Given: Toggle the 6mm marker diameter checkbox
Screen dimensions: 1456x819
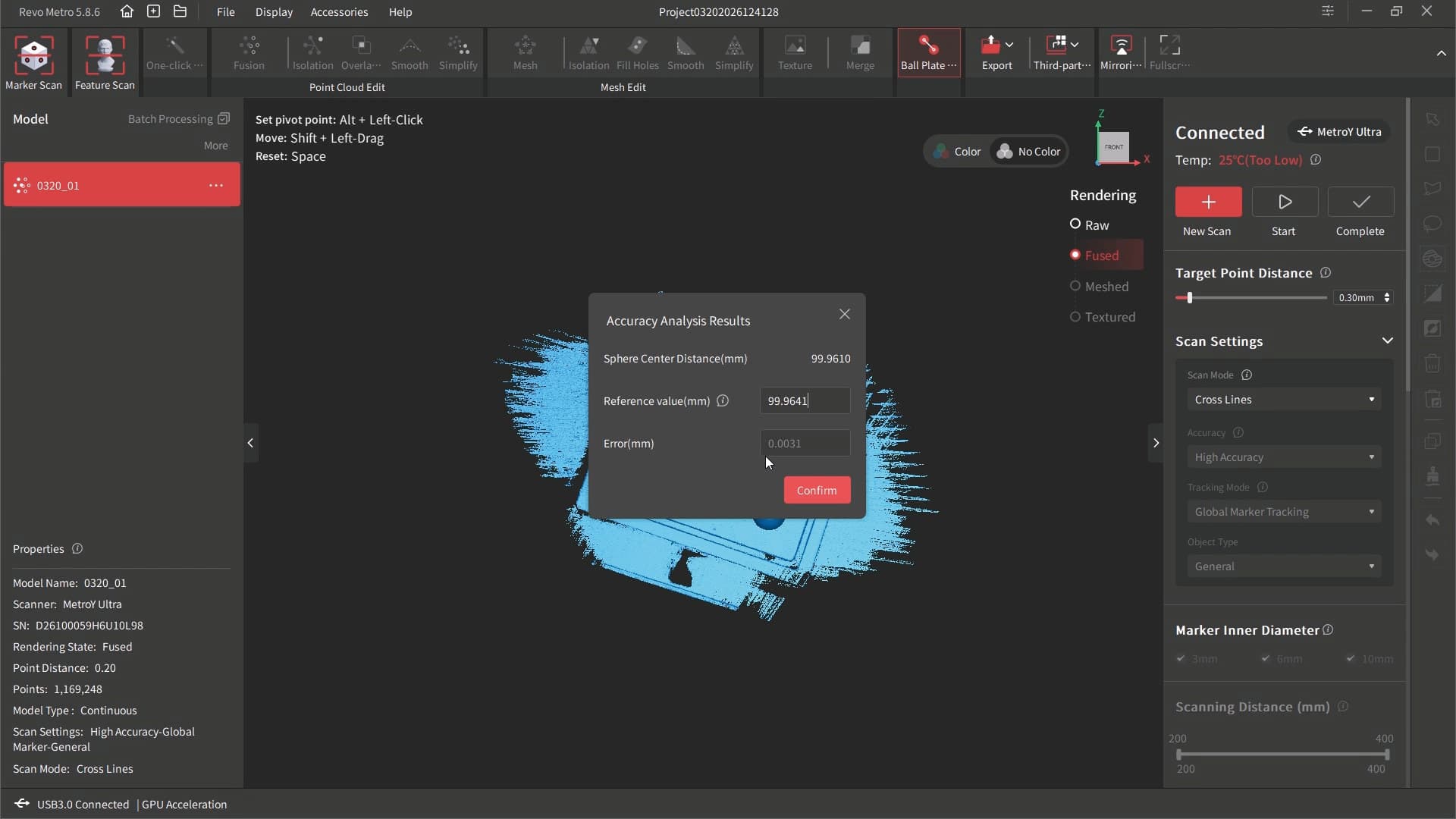Looking at the screenshot, I should coord(1266,658).
